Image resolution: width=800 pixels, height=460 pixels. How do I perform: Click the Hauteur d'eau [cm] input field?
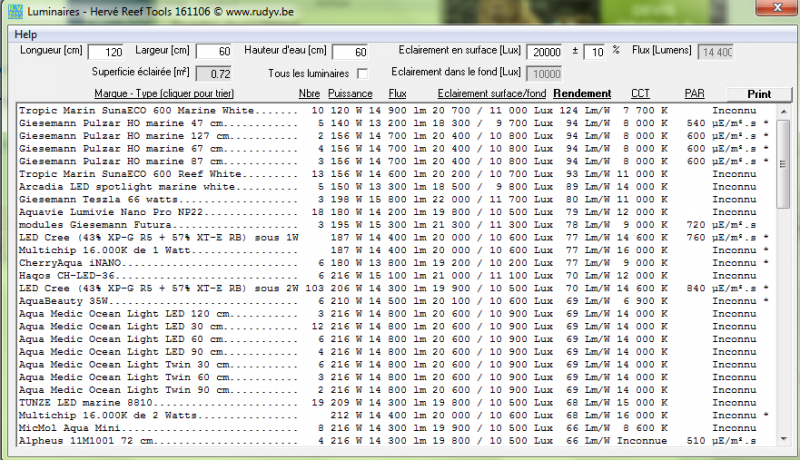[x=350, y=52]
